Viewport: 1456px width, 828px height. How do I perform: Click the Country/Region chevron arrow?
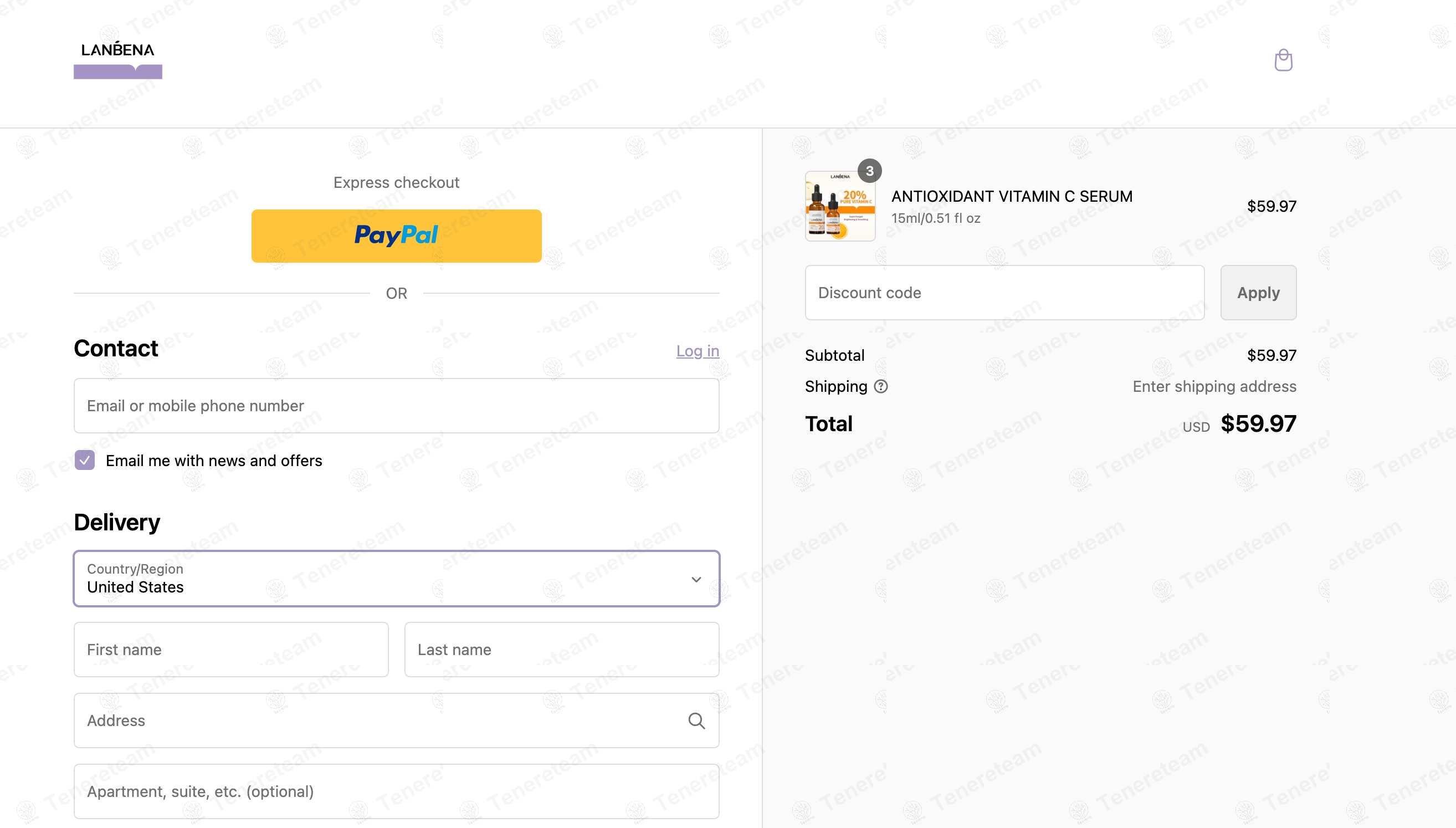(x=696, y=580)
